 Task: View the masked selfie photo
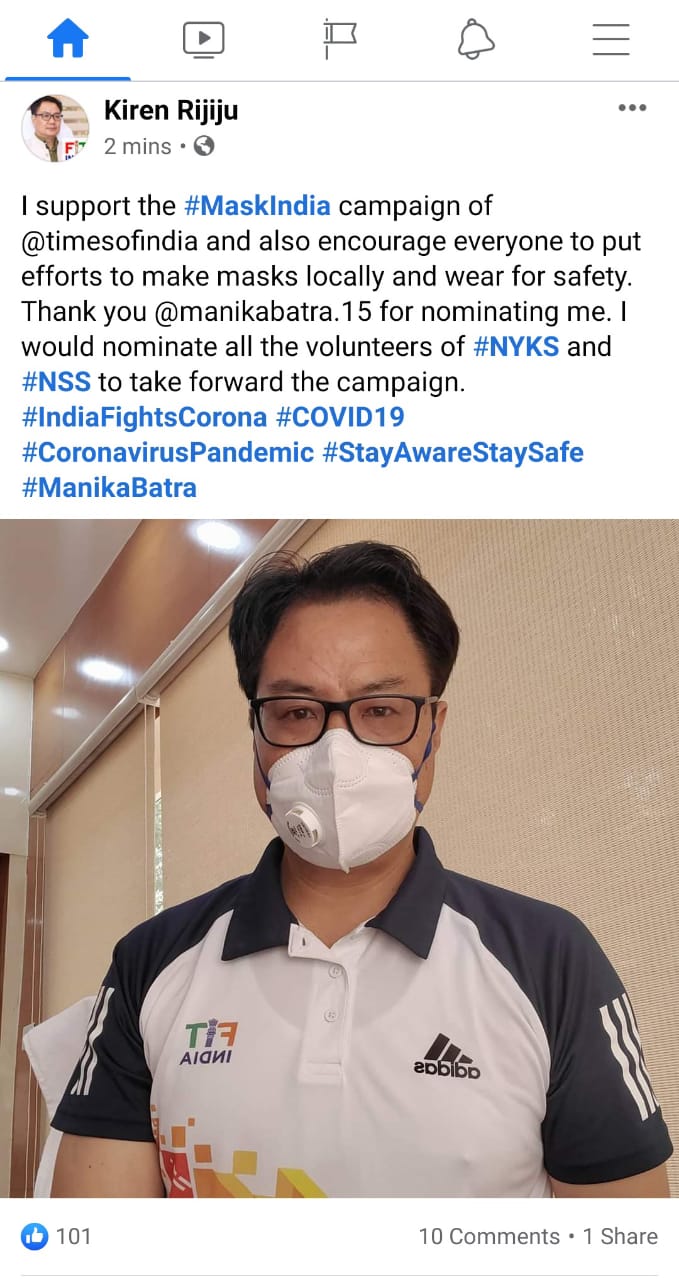(340, 858)
